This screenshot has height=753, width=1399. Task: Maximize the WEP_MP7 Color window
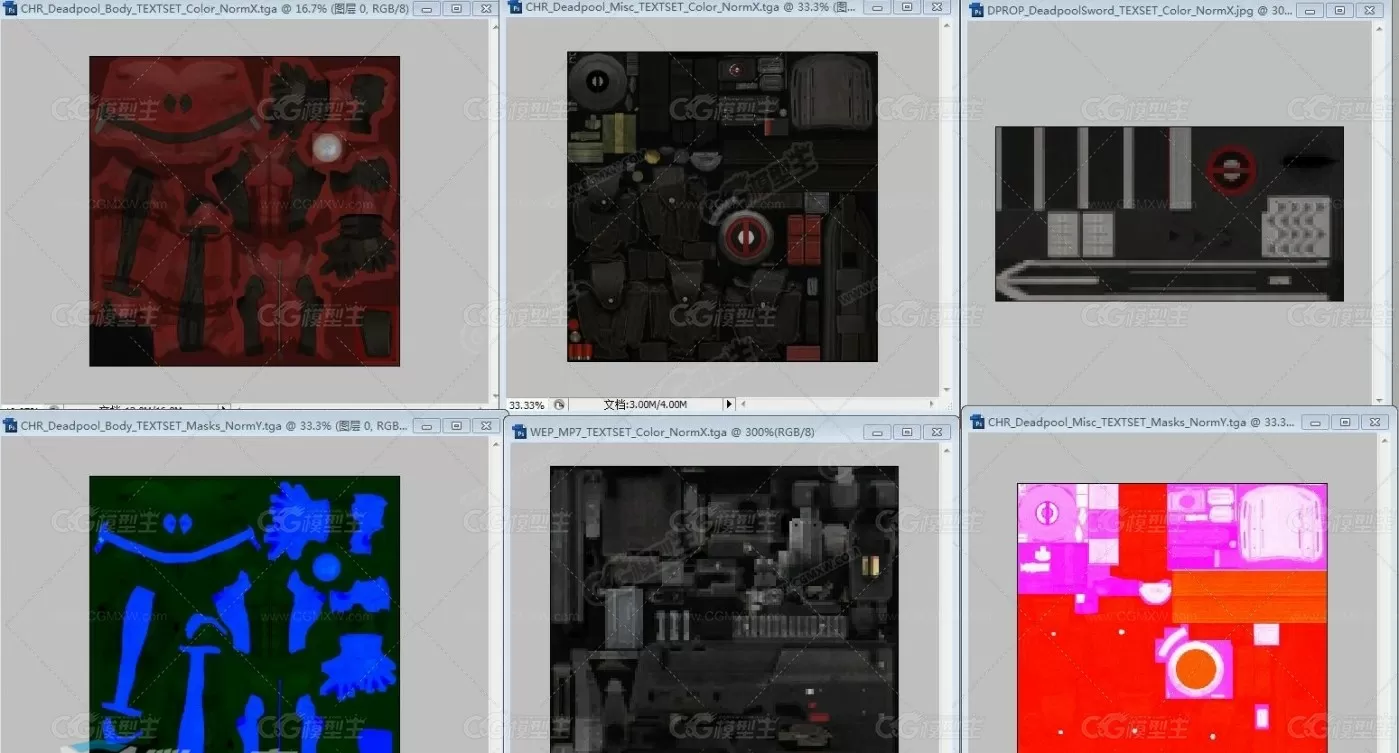pos(907,432)
